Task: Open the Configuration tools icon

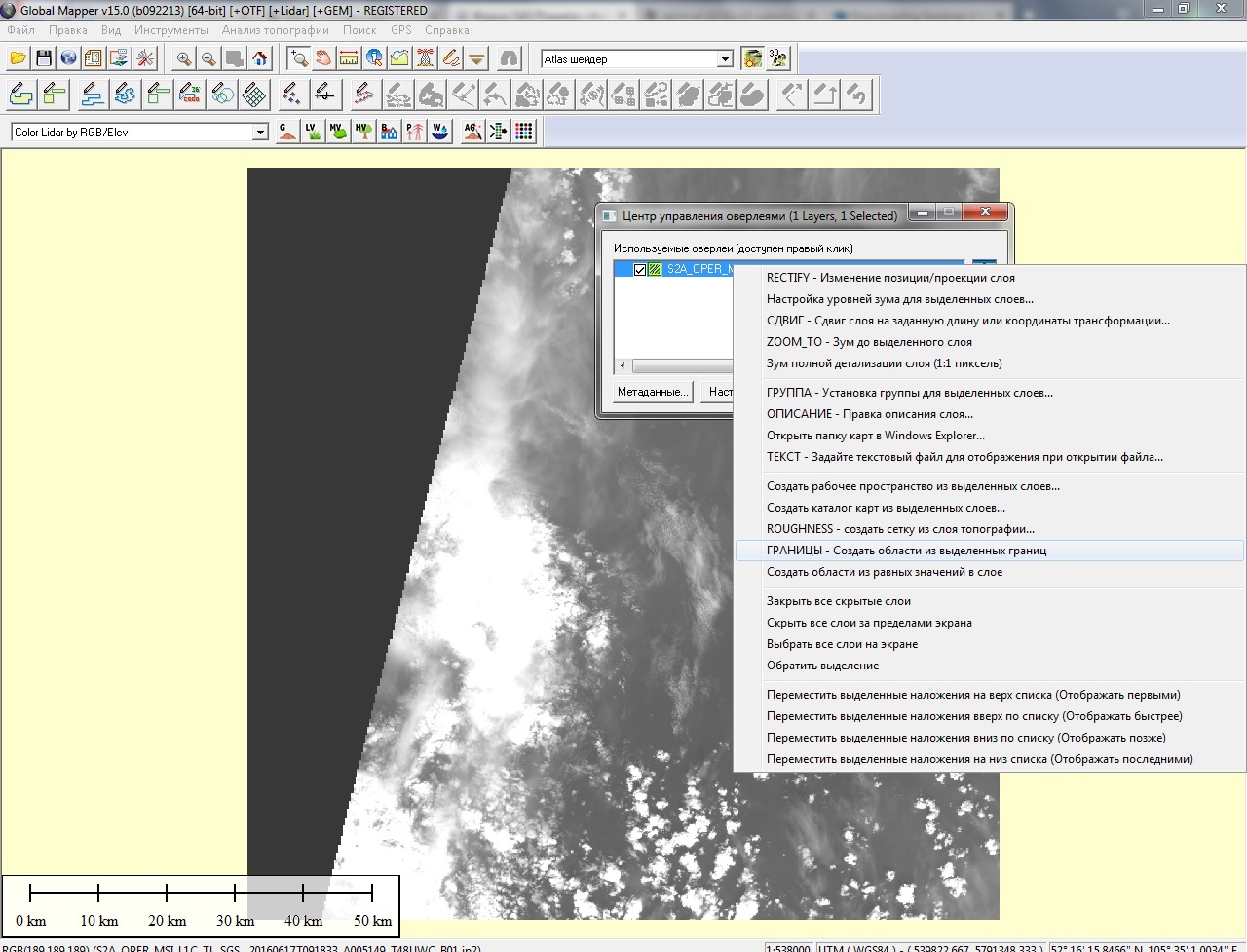Action: click(x=145, y=59)
